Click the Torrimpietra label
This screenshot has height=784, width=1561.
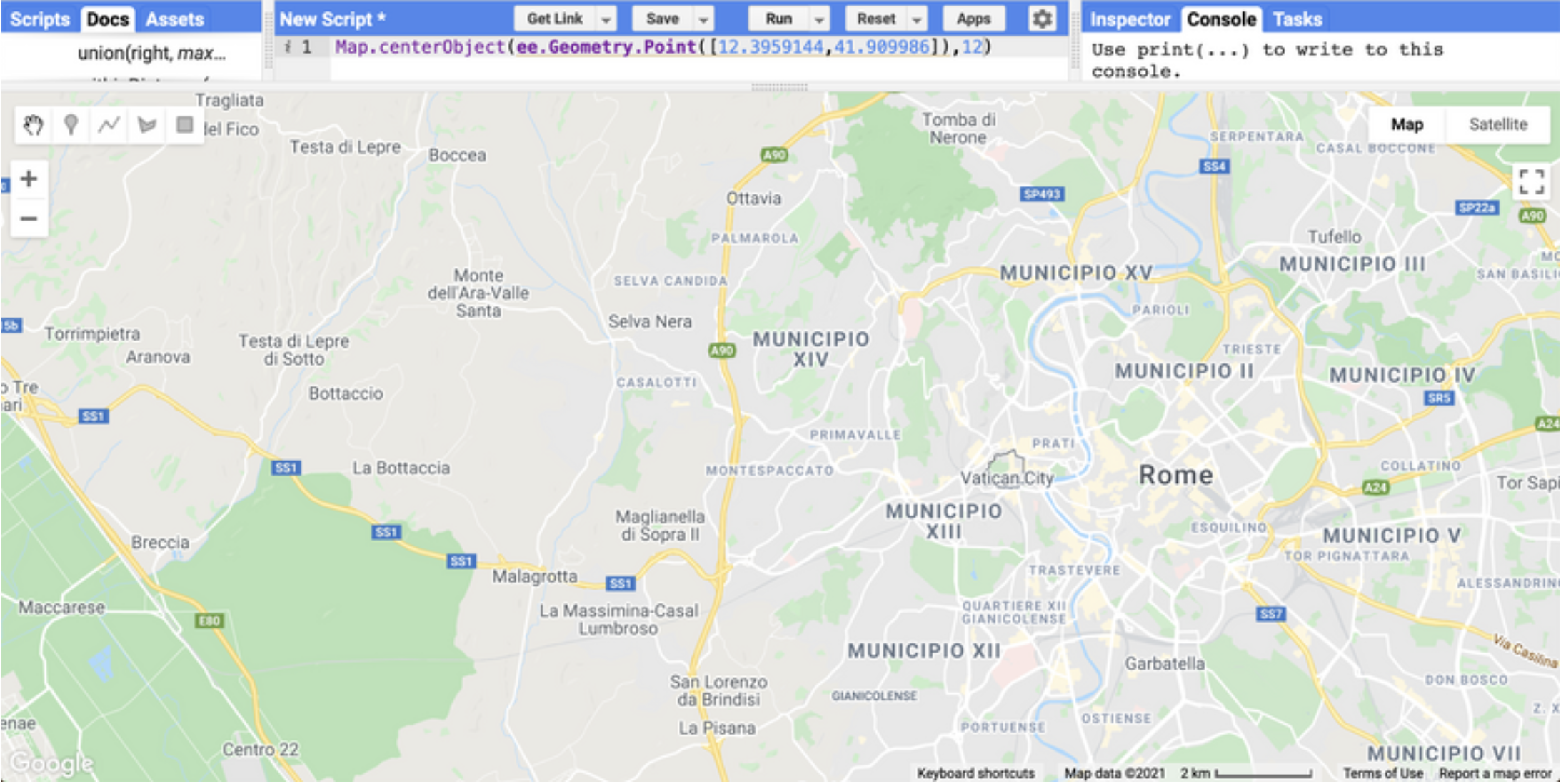tap(92, 334)
